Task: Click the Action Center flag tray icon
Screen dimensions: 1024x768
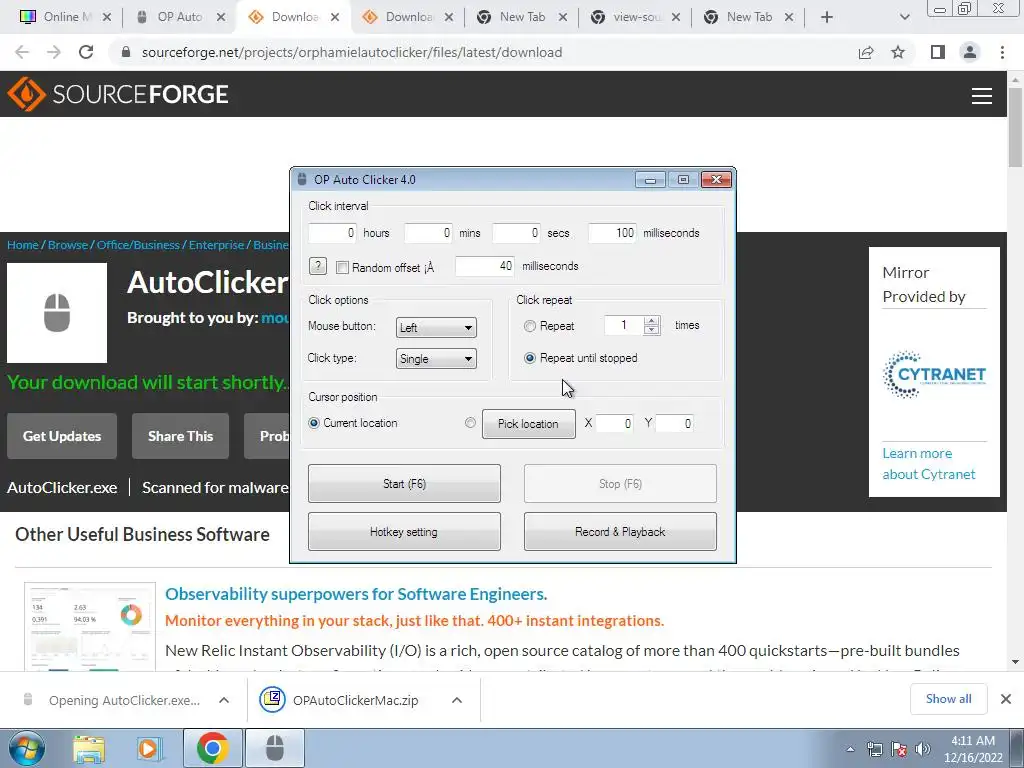Action: coord(899,749)
